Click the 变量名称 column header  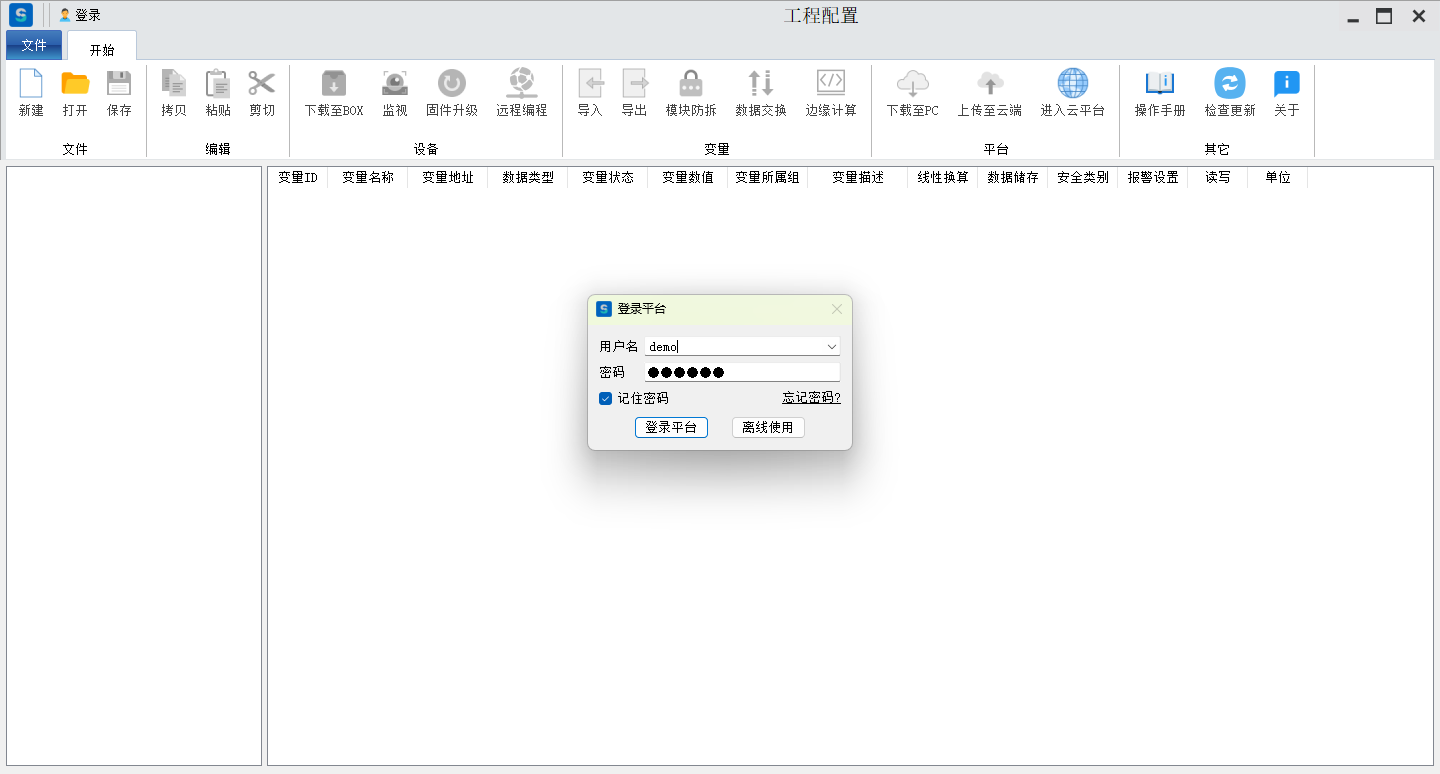pyautogui.click(x=367, y=178)
